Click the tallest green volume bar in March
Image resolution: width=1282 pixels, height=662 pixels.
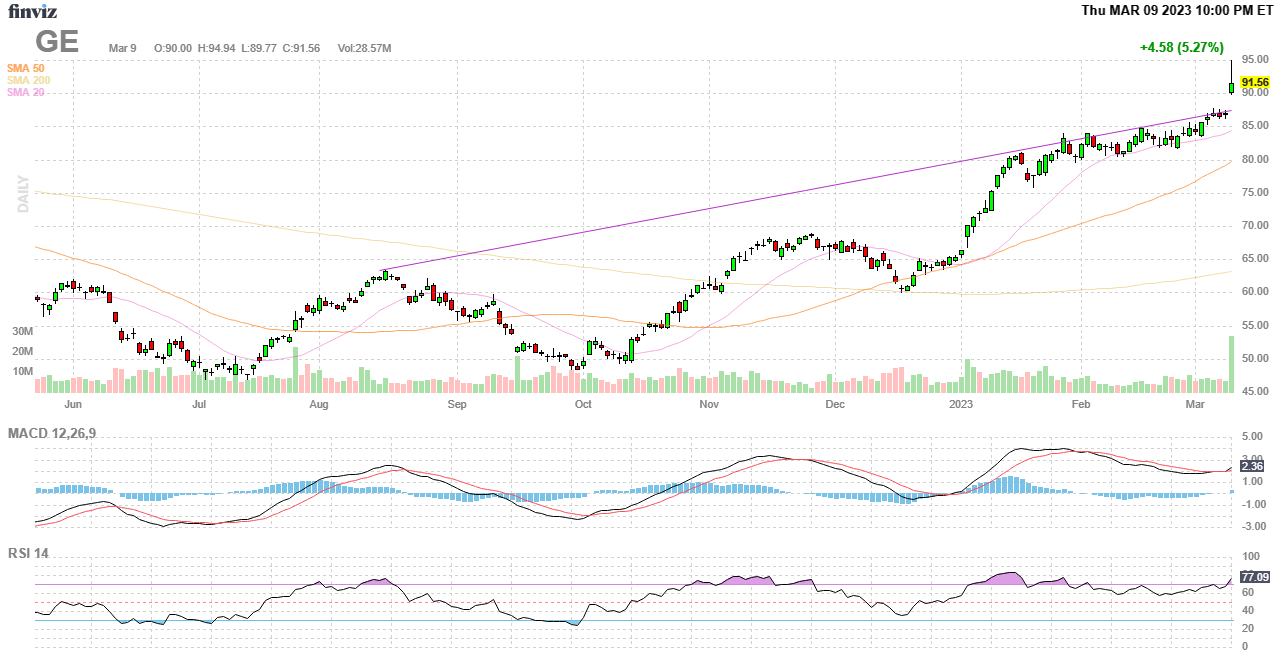[x=1231, y=365]
